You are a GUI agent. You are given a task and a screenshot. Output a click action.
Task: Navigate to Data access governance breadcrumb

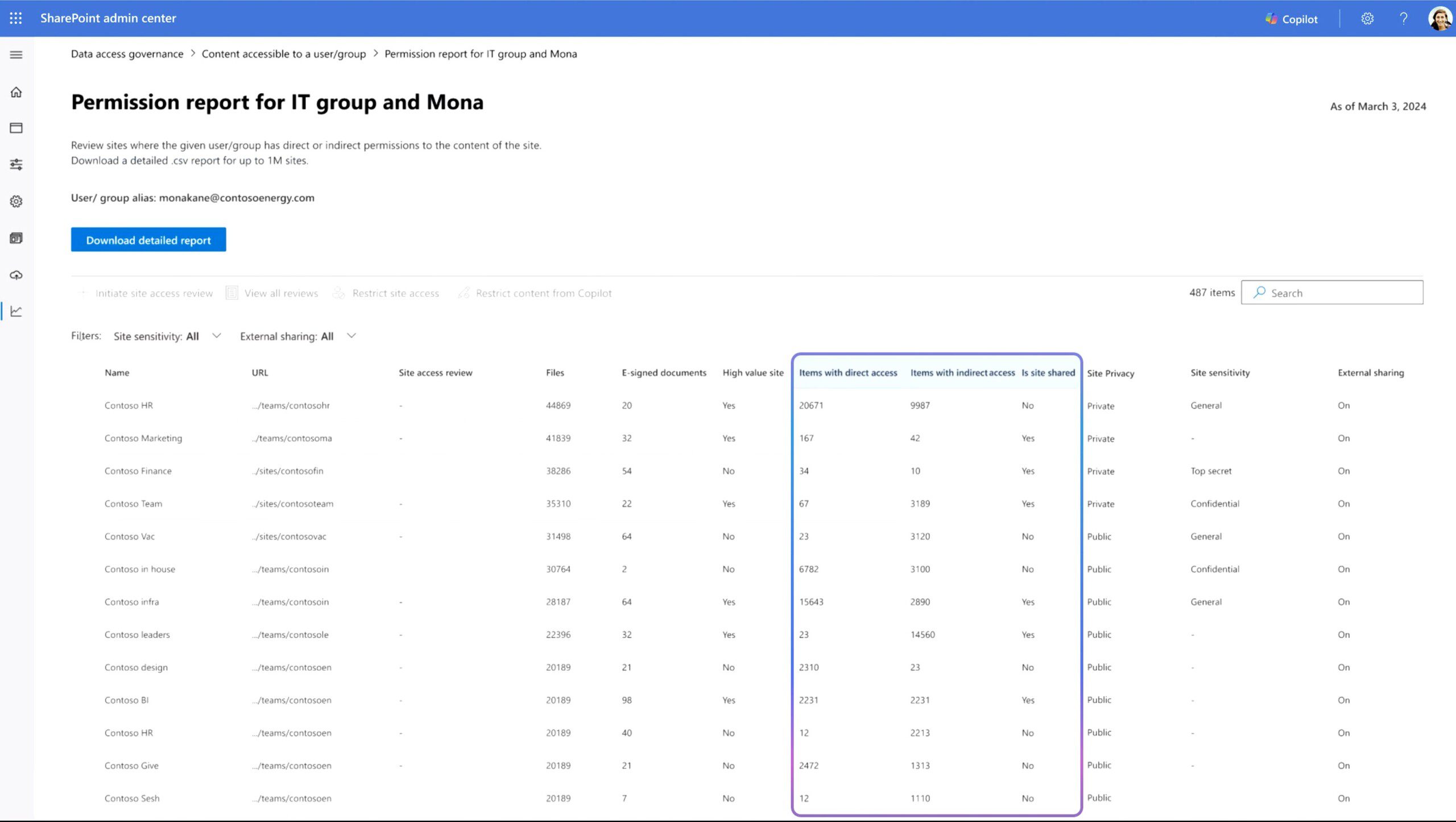pos(127,54)
